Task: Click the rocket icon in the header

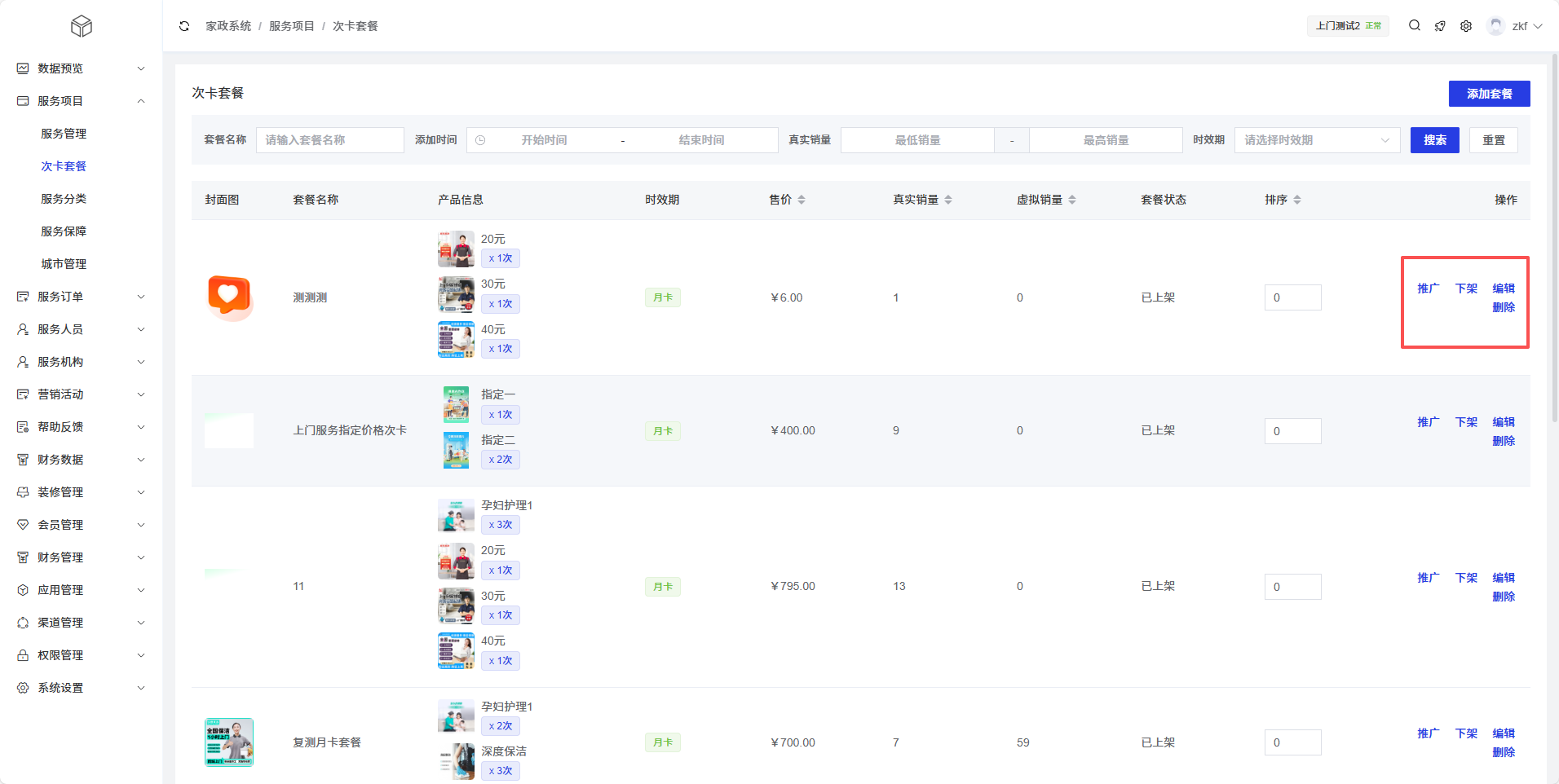Action: pos(1440,26)
